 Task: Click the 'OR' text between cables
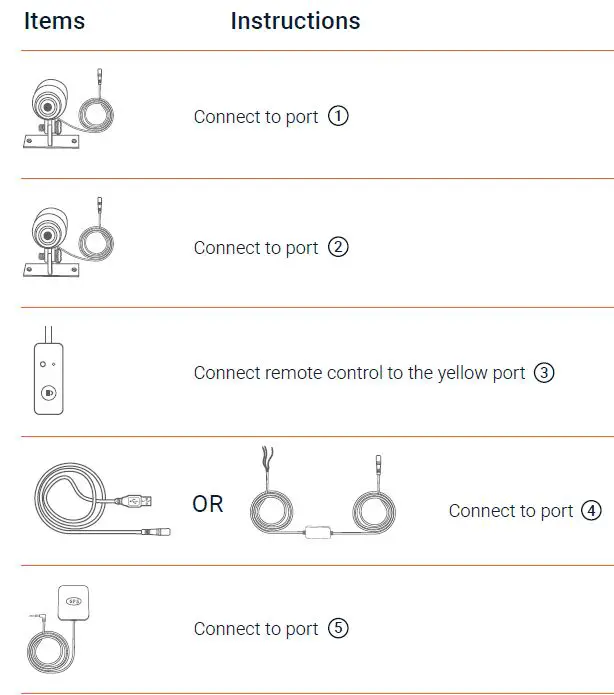208,504
